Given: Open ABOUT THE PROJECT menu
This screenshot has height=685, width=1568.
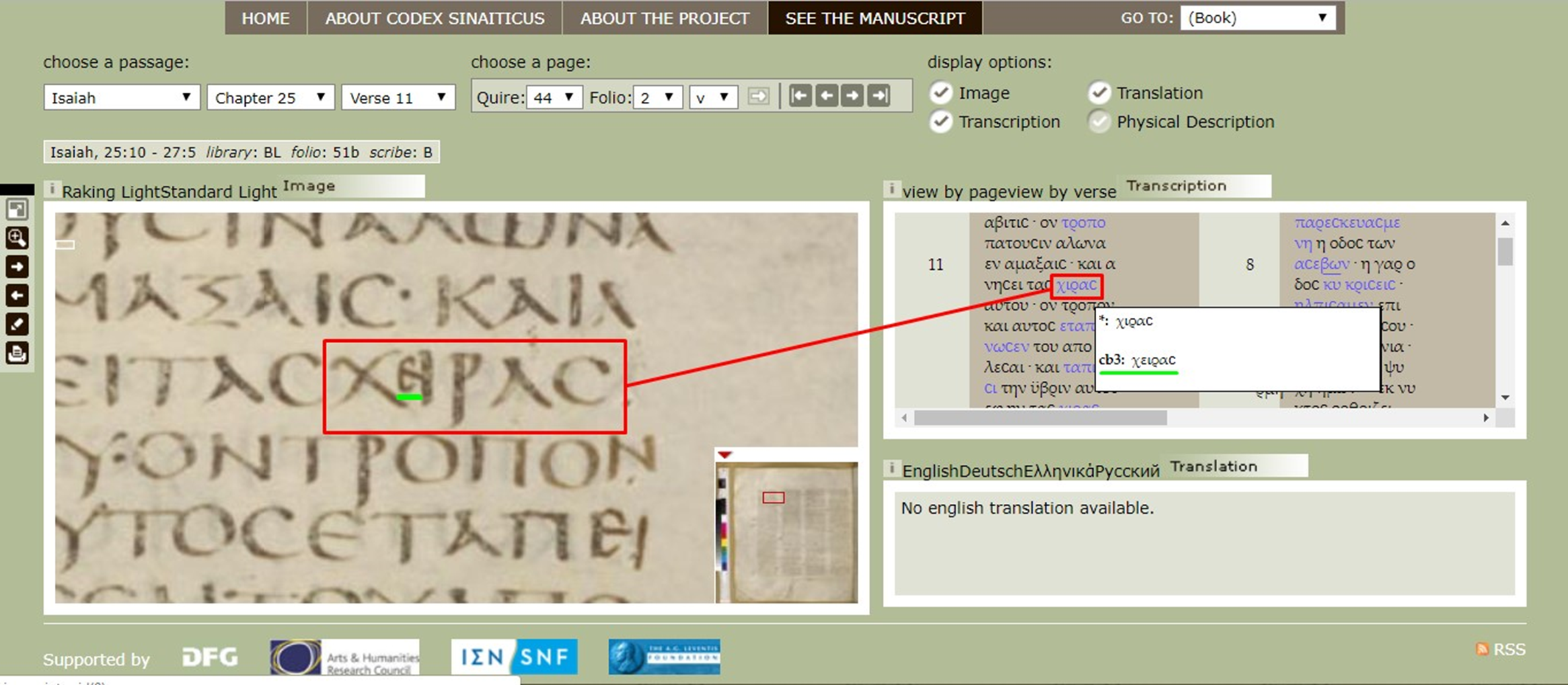Looking at the screenshot, I should tap(665, 18).
